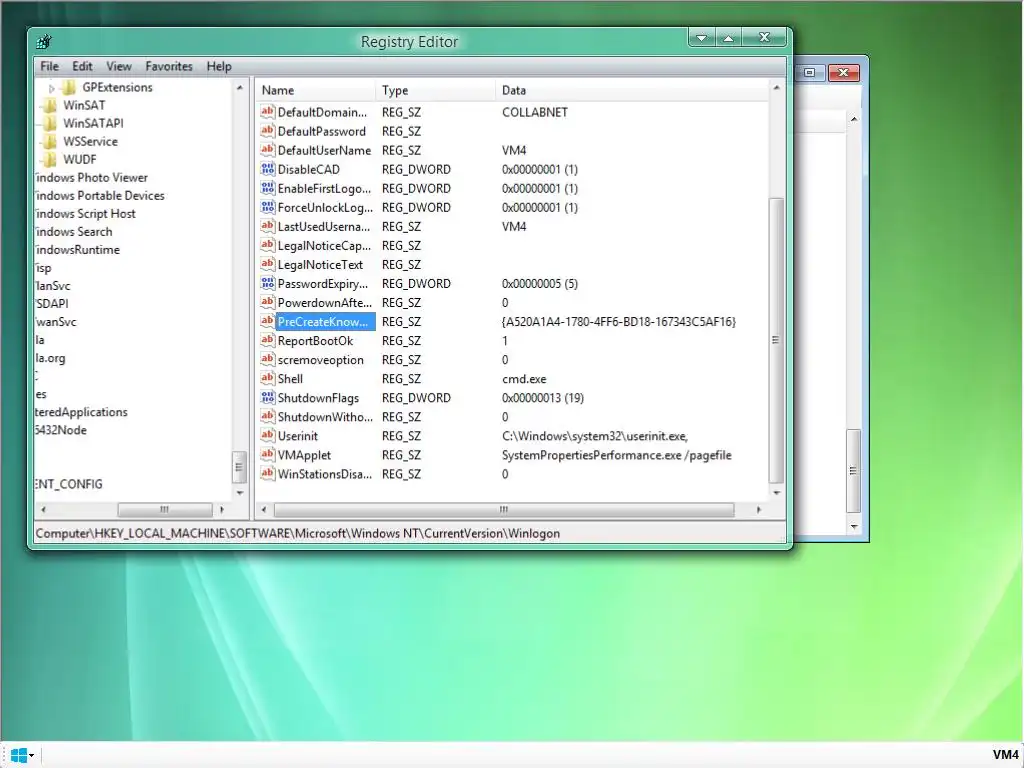Click the VMApplet string icon
The width and height of the screenshot is (1024, 768).
pyautogui.click(x=267, y=455)
